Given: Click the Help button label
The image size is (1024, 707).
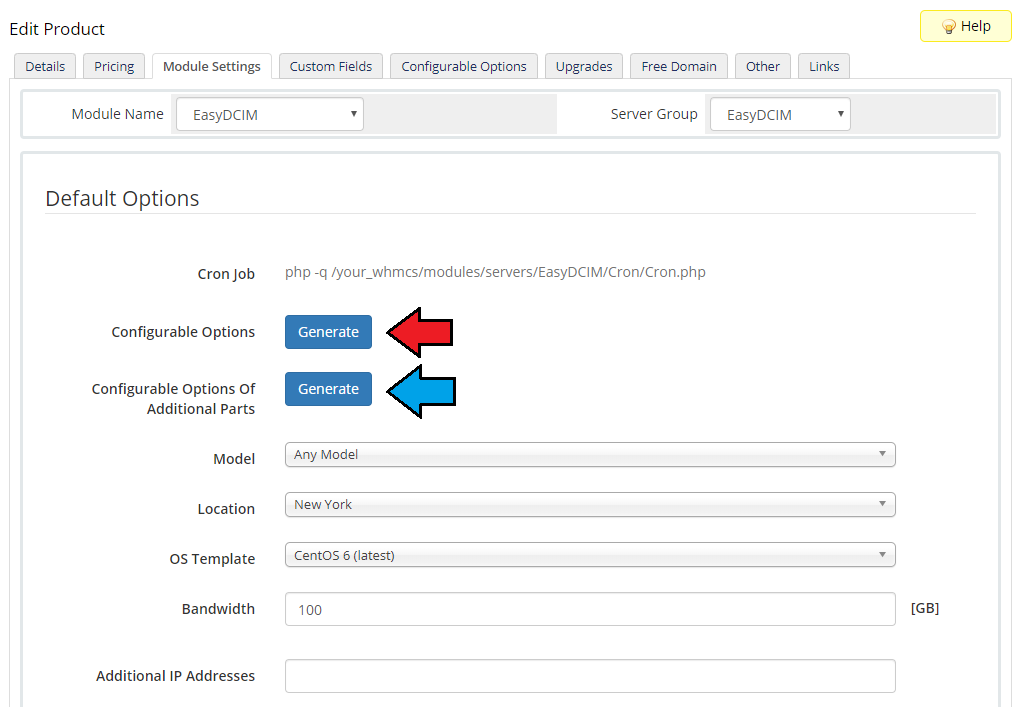Looking at the screenshot, I should pos(976,26).
